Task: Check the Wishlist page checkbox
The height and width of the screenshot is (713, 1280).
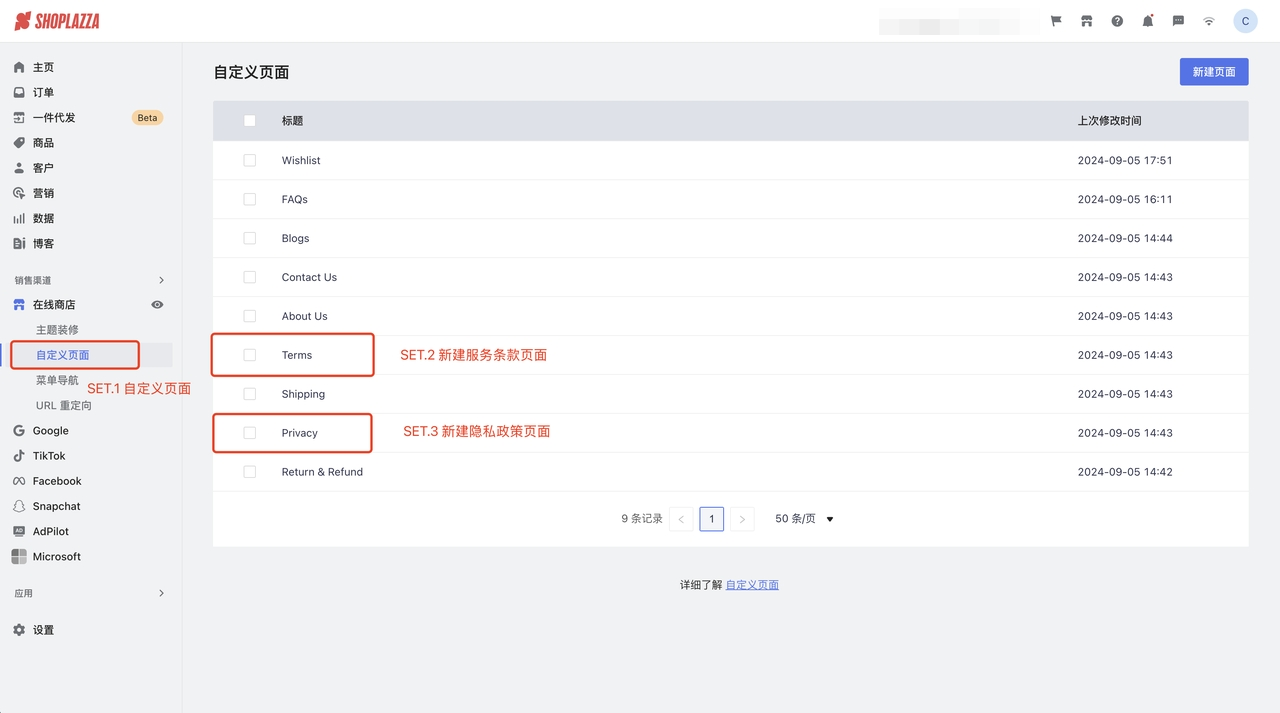Action: click(x=250, y=160)
